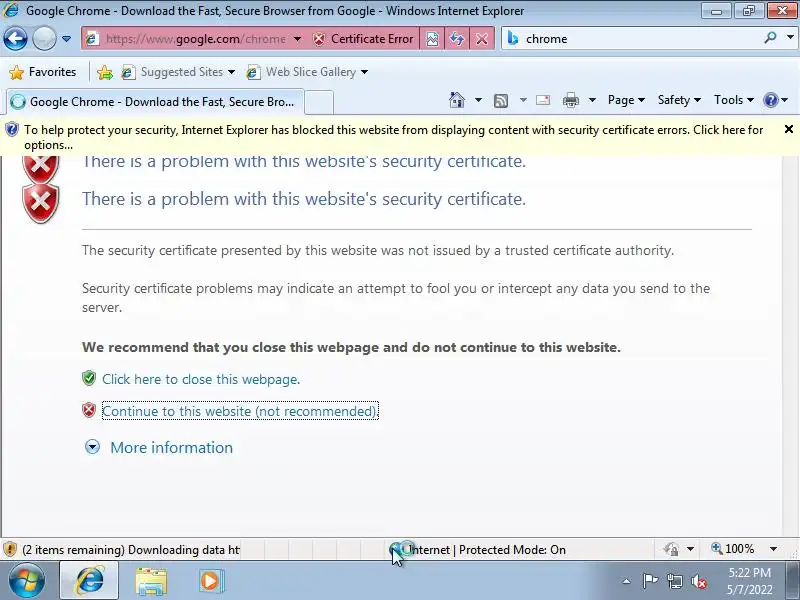Restore down the Internet Explorer window
Viewport: 800px width, 600px height.
tap(748, 10)
